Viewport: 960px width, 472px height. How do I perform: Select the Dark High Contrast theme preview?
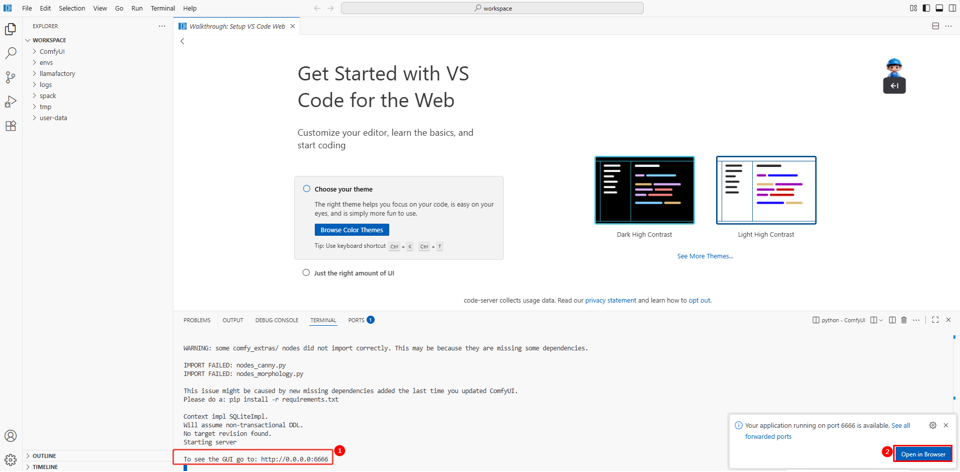[644, 190]
